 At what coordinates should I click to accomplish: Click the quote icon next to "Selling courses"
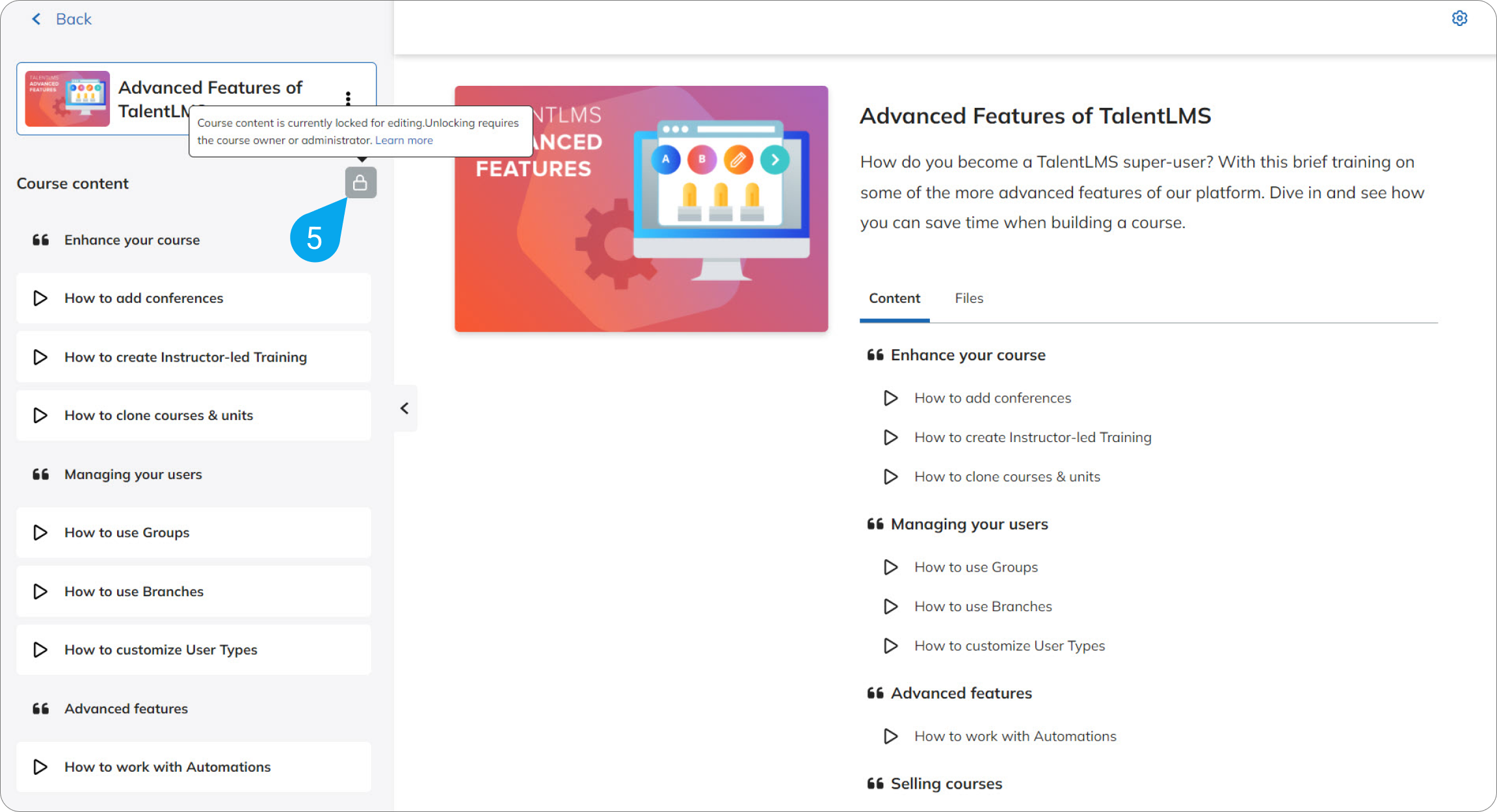point(875,783)
